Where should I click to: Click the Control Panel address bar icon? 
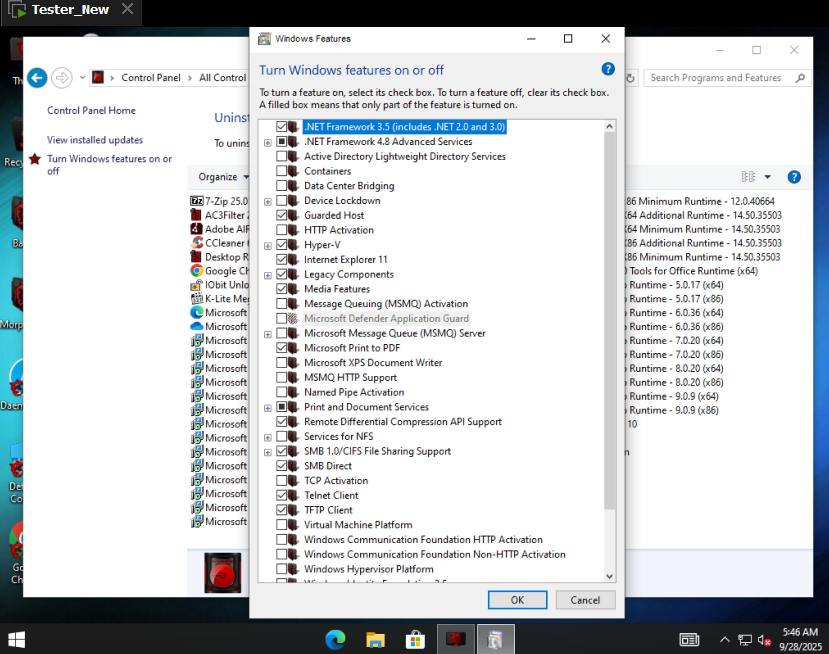(x=98, y=78)
